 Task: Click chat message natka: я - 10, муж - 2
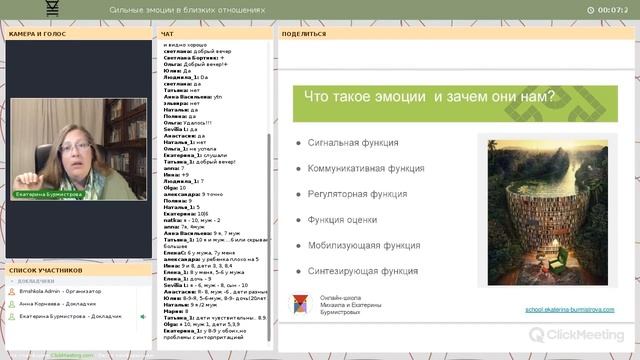click(x=192, y=220)
